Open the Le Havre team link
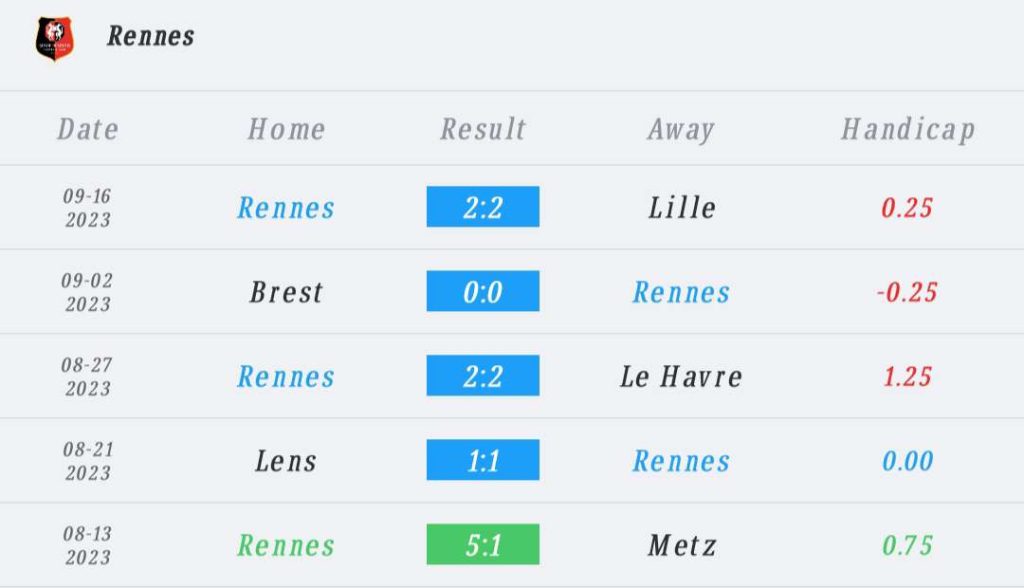This screenshot has height=588, width=1024. pyautogui.click(x=681, y=376)
